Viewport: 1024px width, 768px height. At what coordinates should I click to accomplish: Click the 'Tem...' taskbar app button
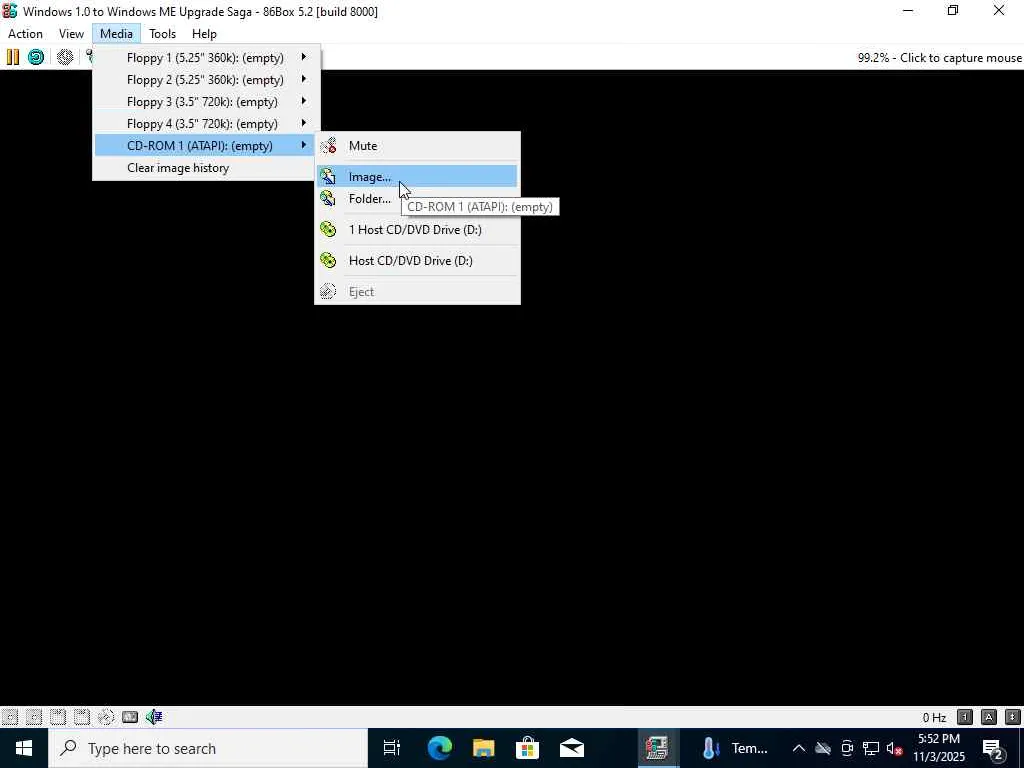pos(735,748)
